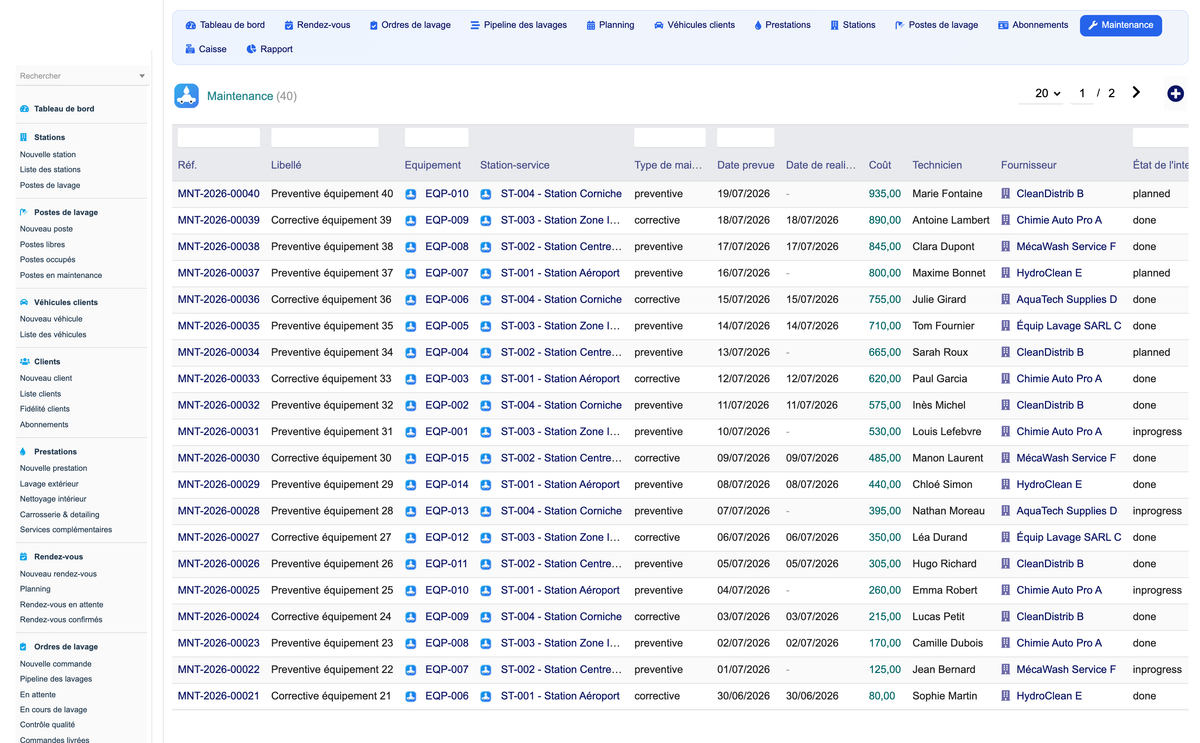This screenshot has height=743, width=1200.
Task: Sort by the Fournisseur column header
Action: [1029, 165]
